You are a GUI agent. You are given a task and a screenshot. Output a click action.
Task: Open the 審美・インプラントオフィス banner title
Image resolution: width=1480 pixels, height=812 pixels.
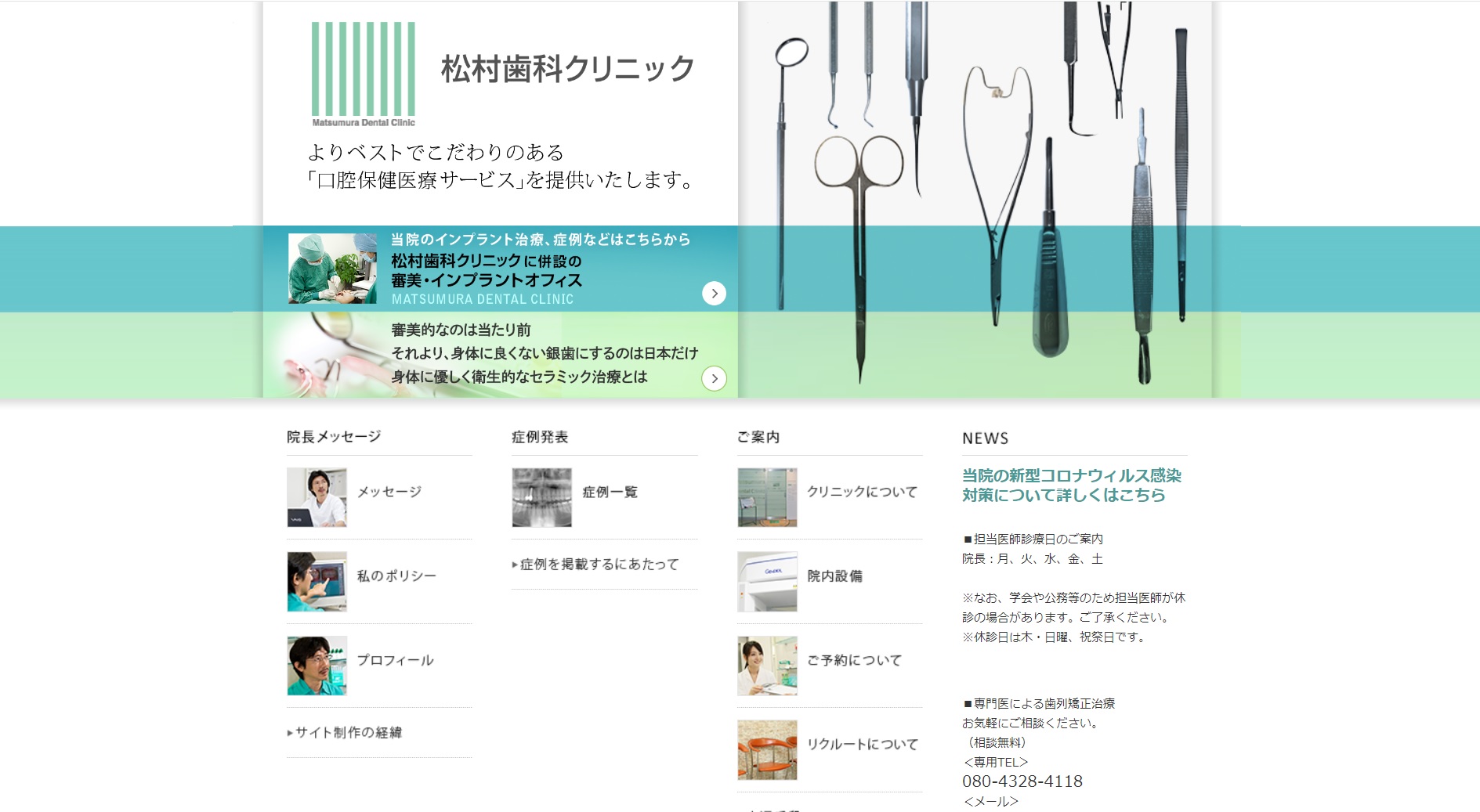(x=487, y=280)
